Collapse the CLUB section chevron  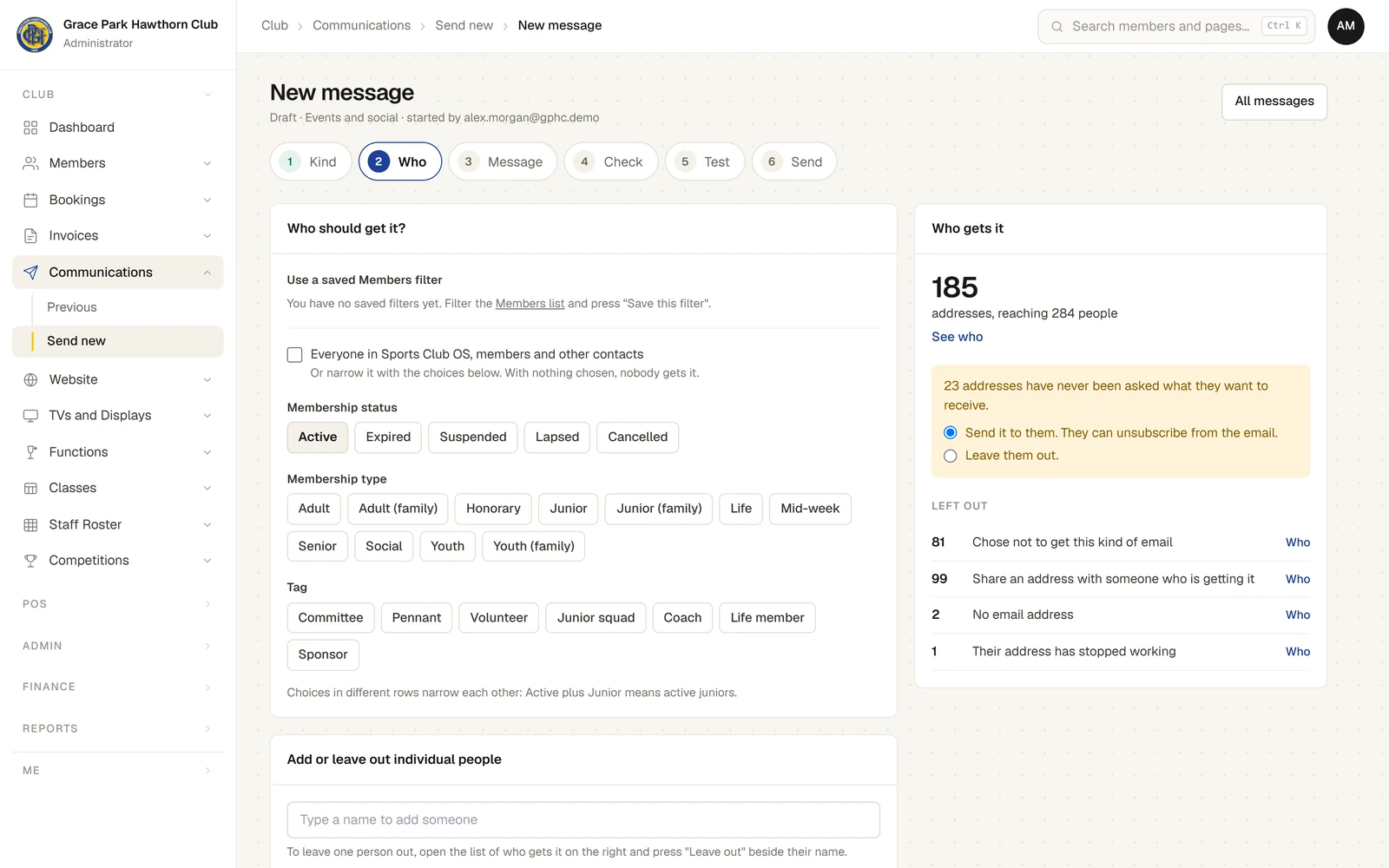pos(207,95)
